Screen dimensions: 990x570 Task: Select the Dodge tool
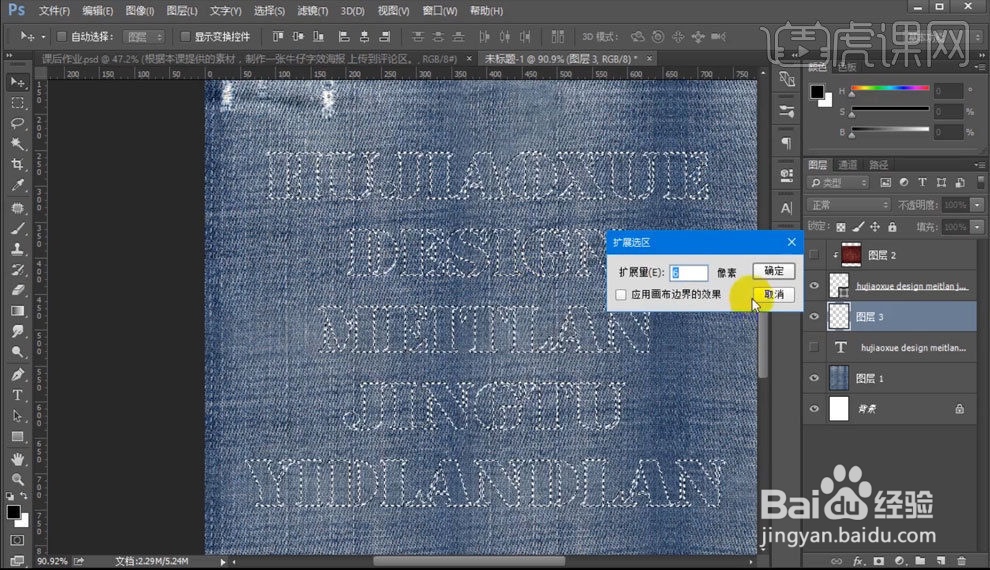point(18,352)
